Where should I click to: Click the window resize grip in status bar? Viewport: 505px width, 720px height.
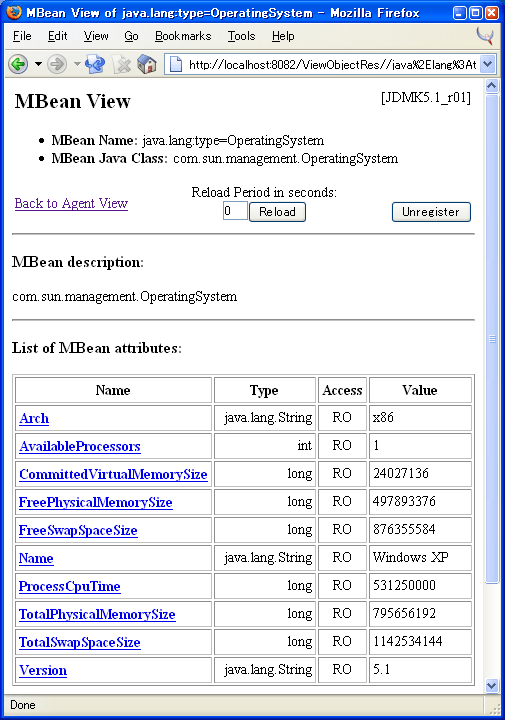tap(494, 708)
